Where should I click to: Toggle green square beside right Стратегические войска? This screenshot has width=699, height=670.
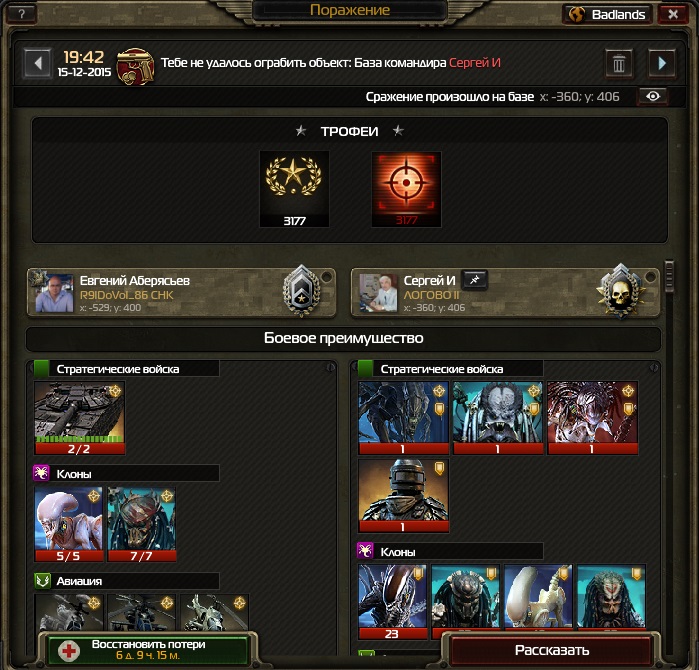[x=366, y=369]
